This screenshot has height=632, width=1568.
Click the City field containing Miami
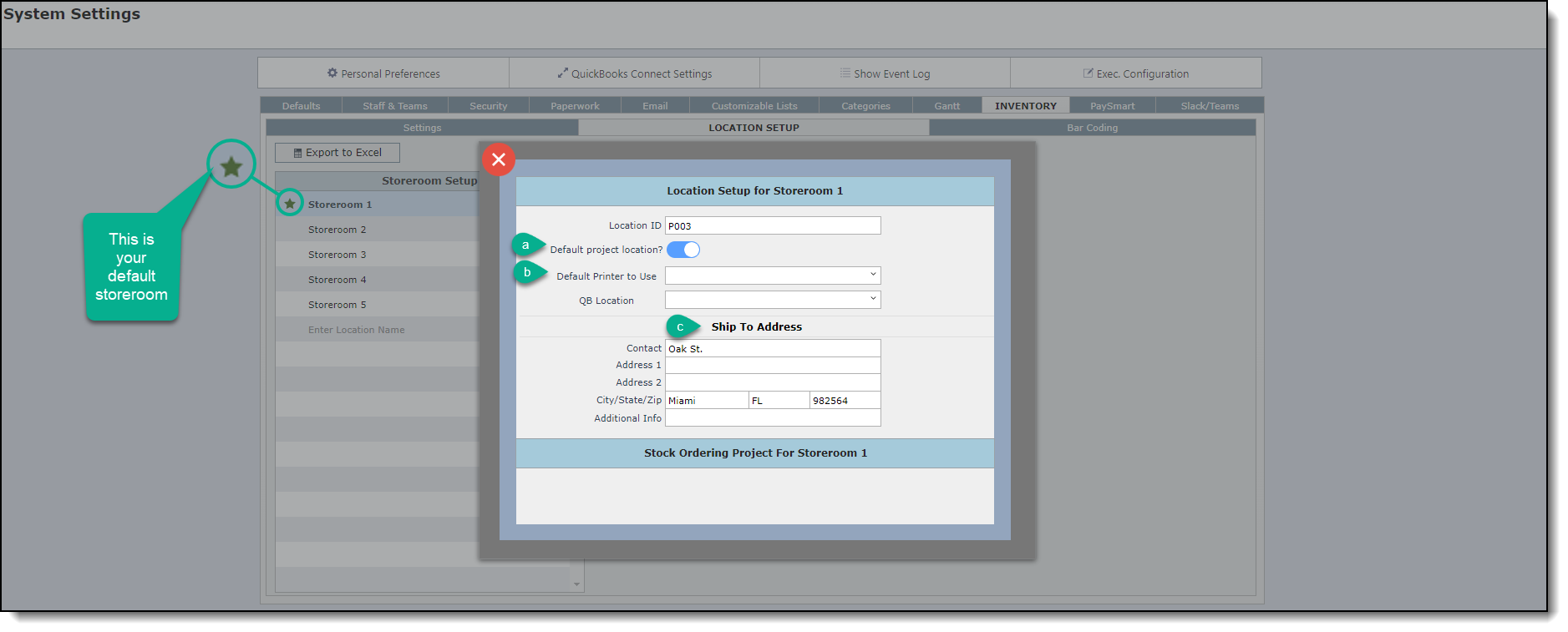[707, 400]
